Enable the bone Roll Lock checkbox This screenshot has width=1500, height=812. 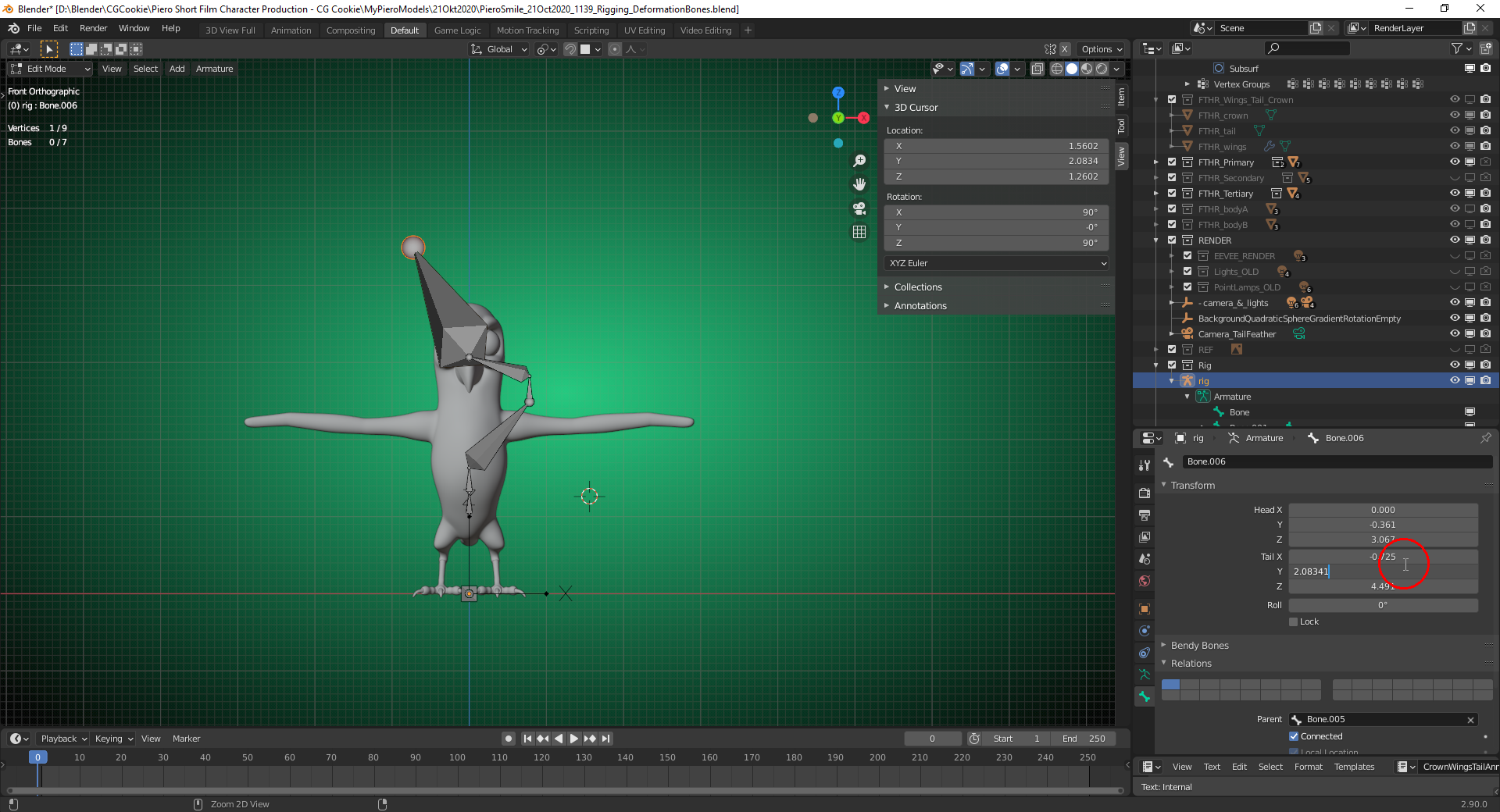[x=1294, y=621]
